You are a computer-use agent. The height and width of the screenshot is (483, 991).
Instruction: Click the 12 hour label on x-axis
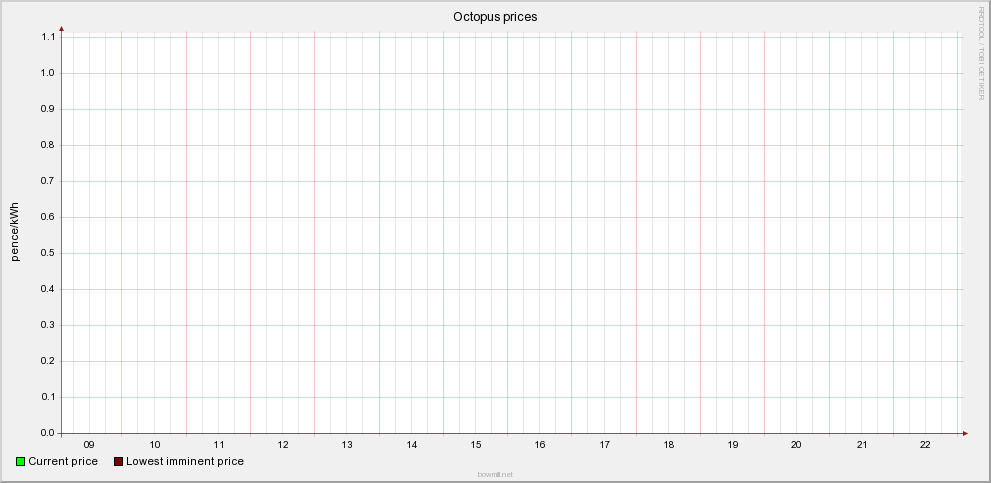click(x=283, y=444)
